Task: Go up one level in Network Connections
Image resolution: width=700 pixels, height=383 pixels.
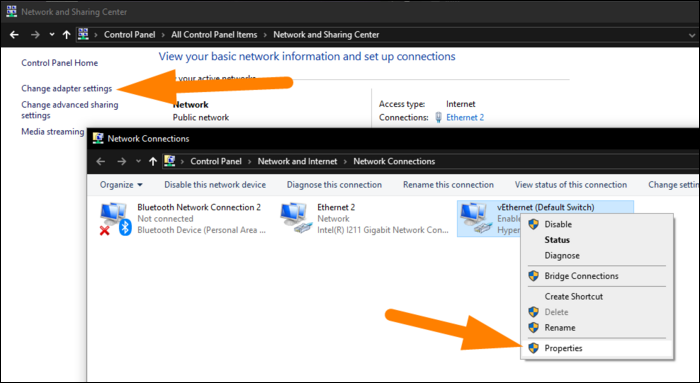Action: point(153,162)
